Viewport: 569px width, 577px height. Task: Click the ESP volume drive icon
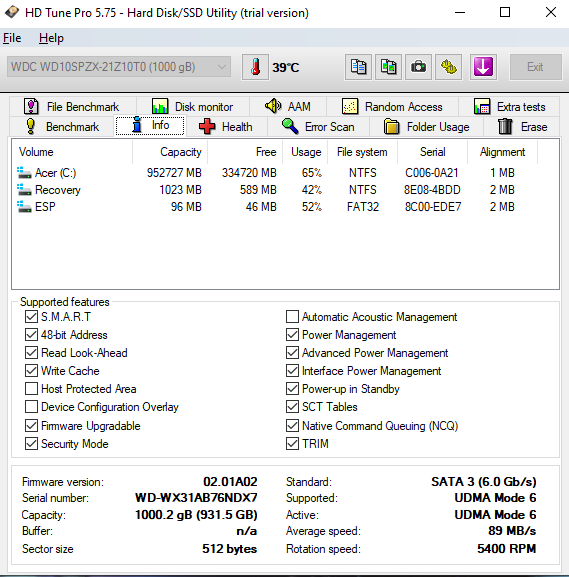pyautogui.click(x=24, y=207)
